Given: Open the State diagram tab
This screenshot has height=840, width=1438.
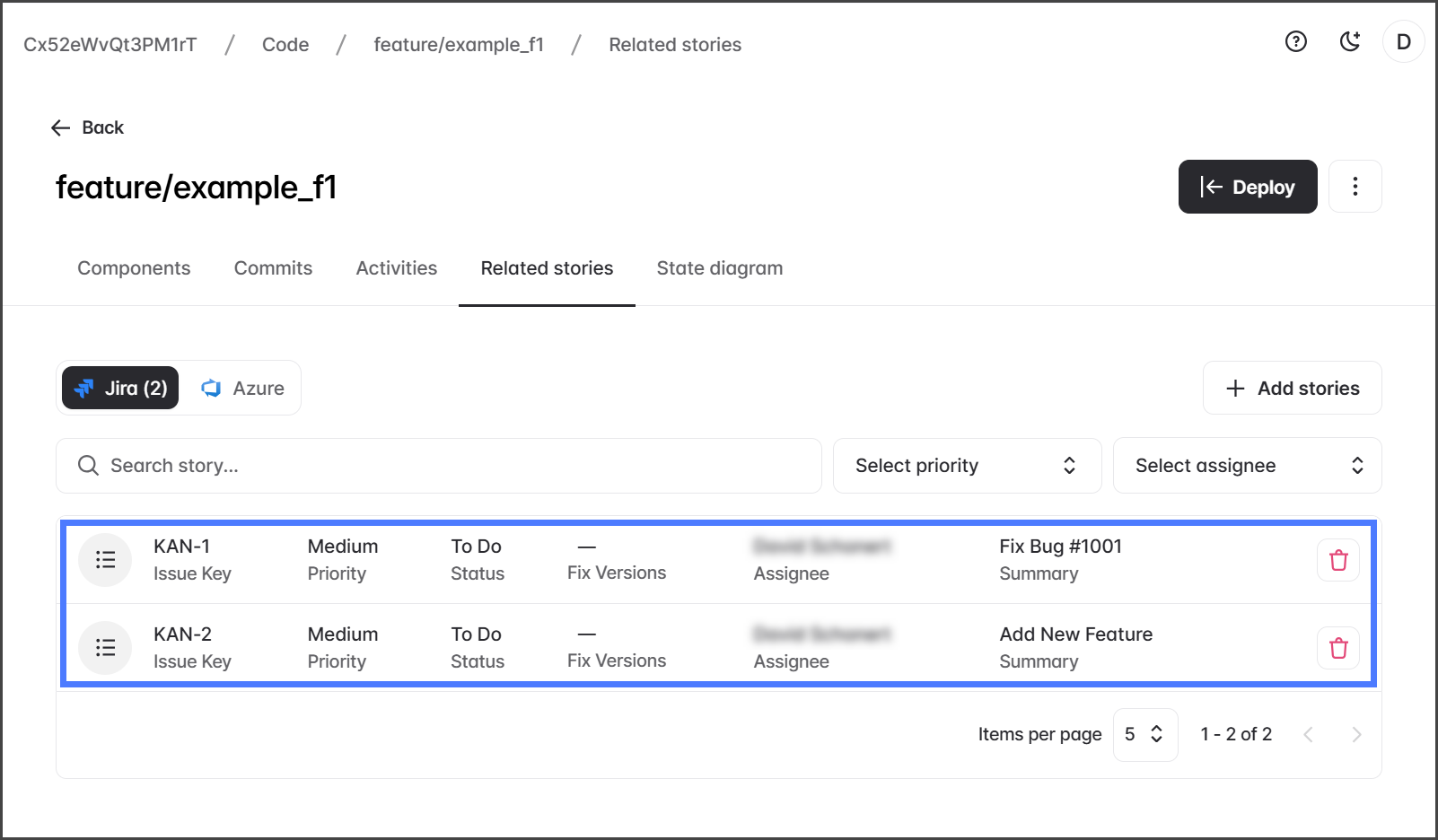Looking at the screenshot, I should [x=719, y=268].
